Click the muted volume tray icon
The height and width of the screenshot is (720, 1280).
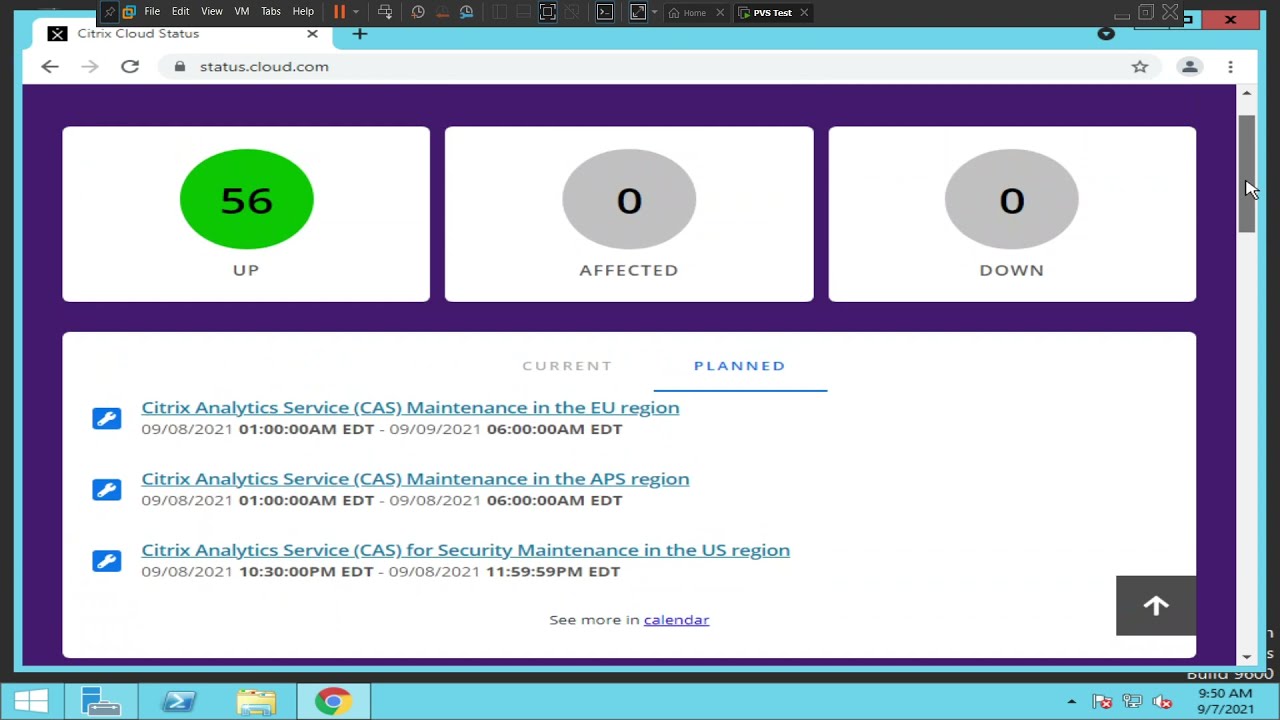1162,702
